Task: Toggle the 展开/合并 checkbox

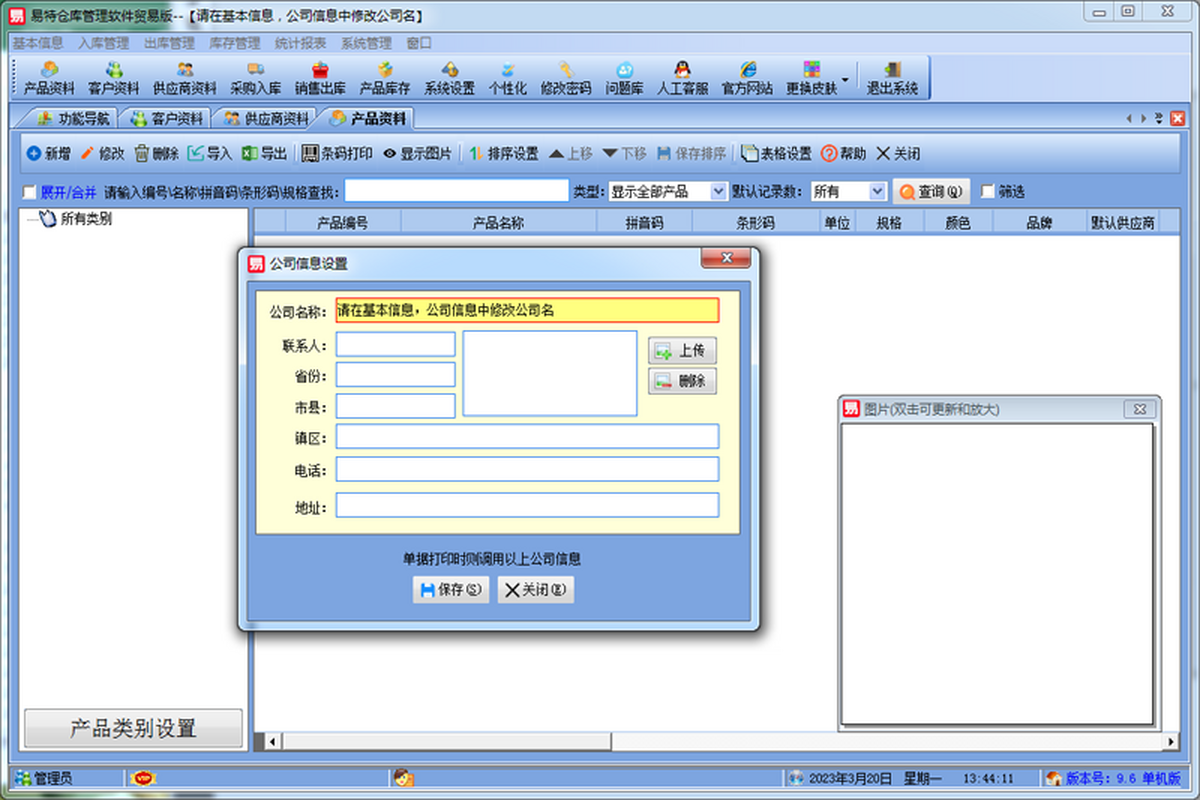Action: [29, 192]
